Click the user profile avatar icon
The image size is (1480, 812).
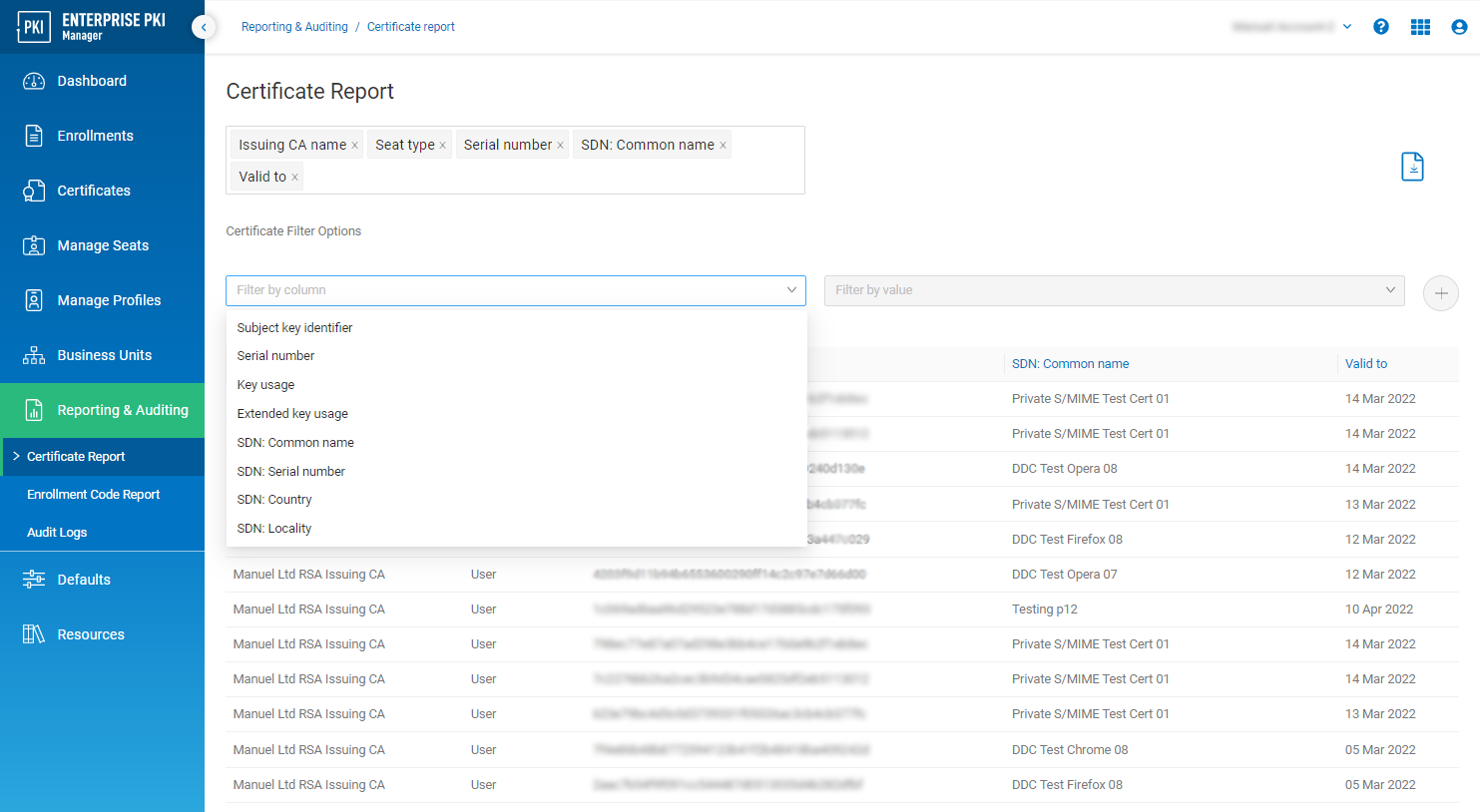tap(1459, 27)
